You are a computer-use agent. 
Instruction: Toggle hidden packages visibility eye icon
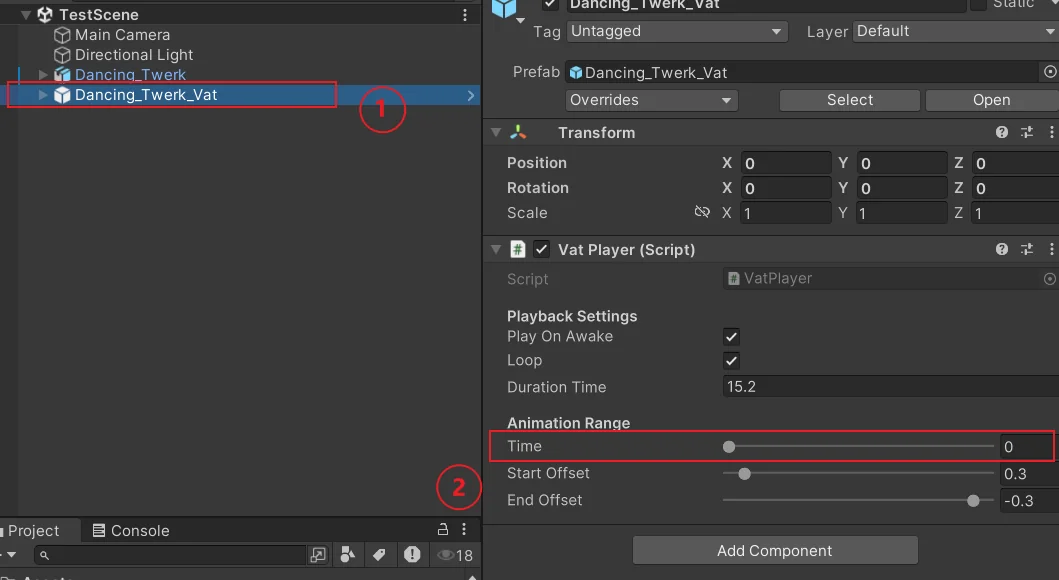click(455, 555)
